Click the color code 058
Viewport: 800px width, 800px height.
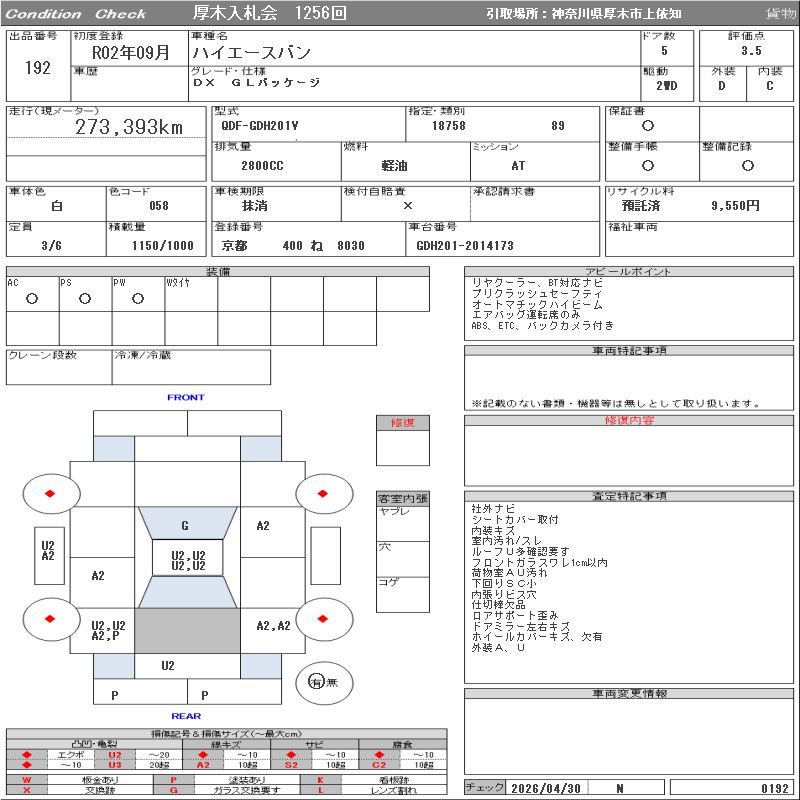159,206
